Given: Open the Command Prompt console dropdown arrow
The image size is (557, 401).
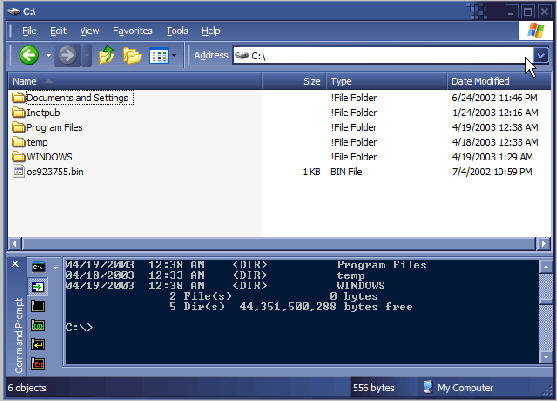Looking at the screenshot, I should click(56, 268).
